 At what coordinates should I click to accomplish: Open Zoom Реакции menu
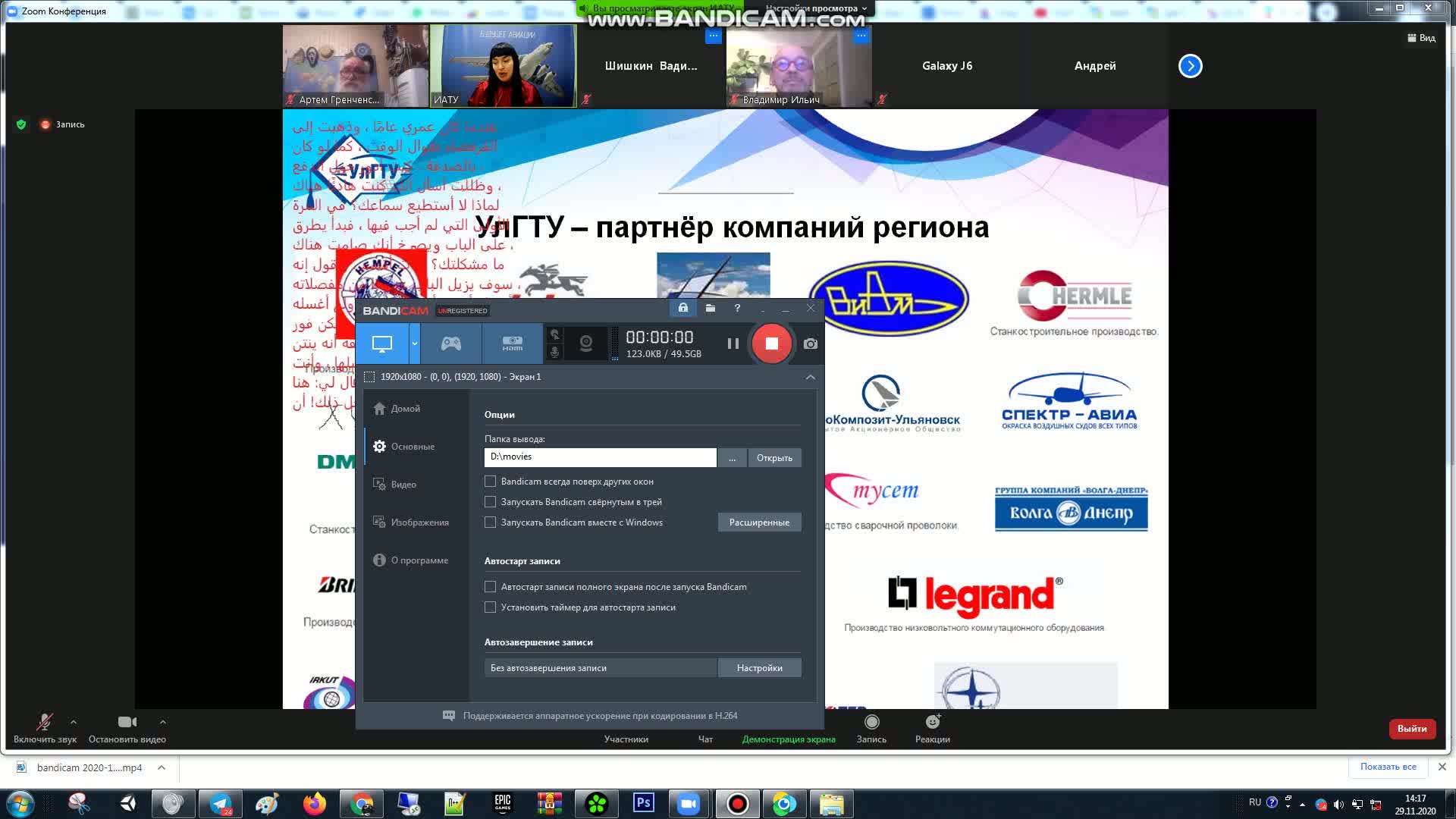click(x=932, y=729)
